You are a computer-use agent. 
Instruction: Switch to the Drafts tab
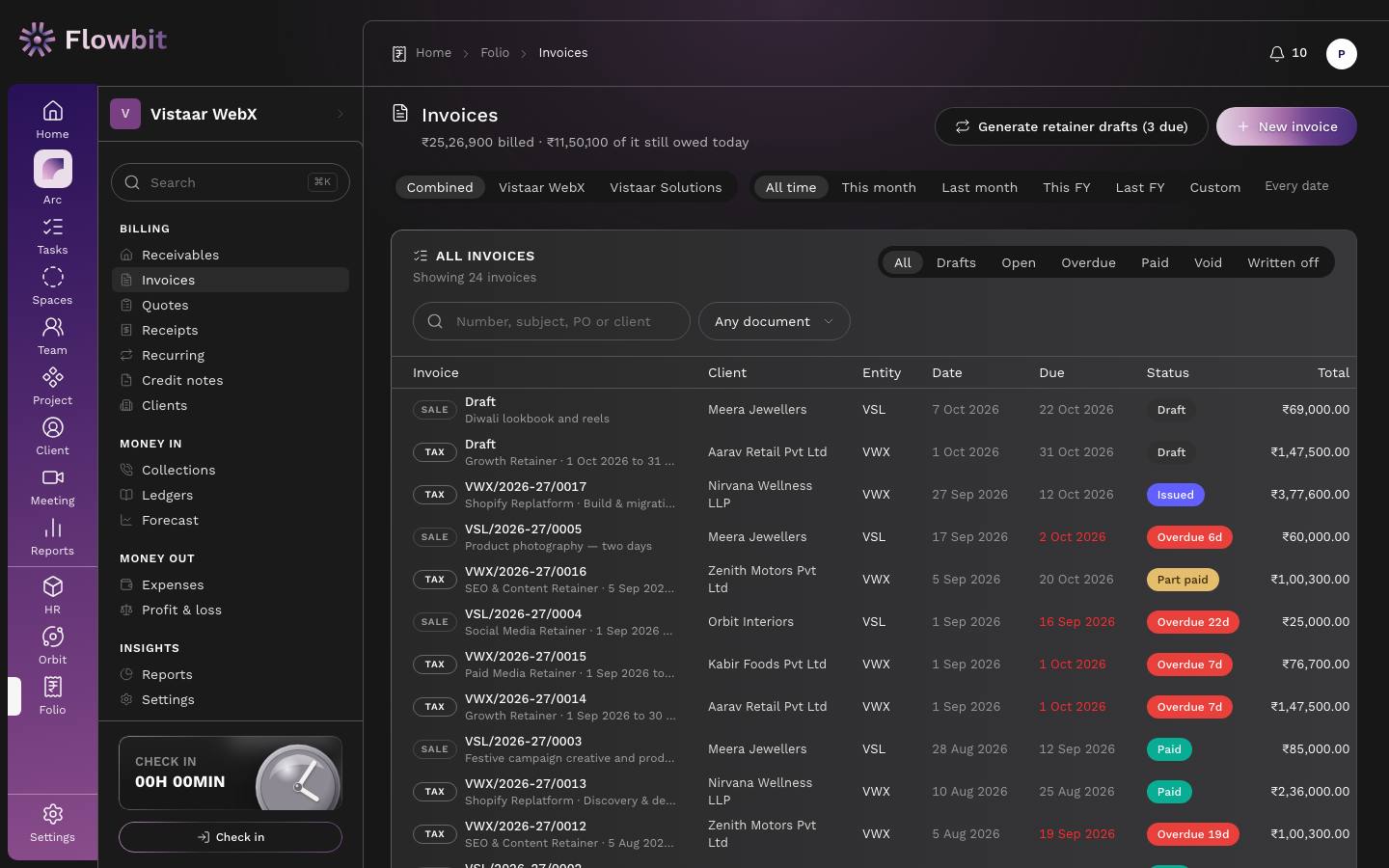pyautogui.click(x=956, y=262)
